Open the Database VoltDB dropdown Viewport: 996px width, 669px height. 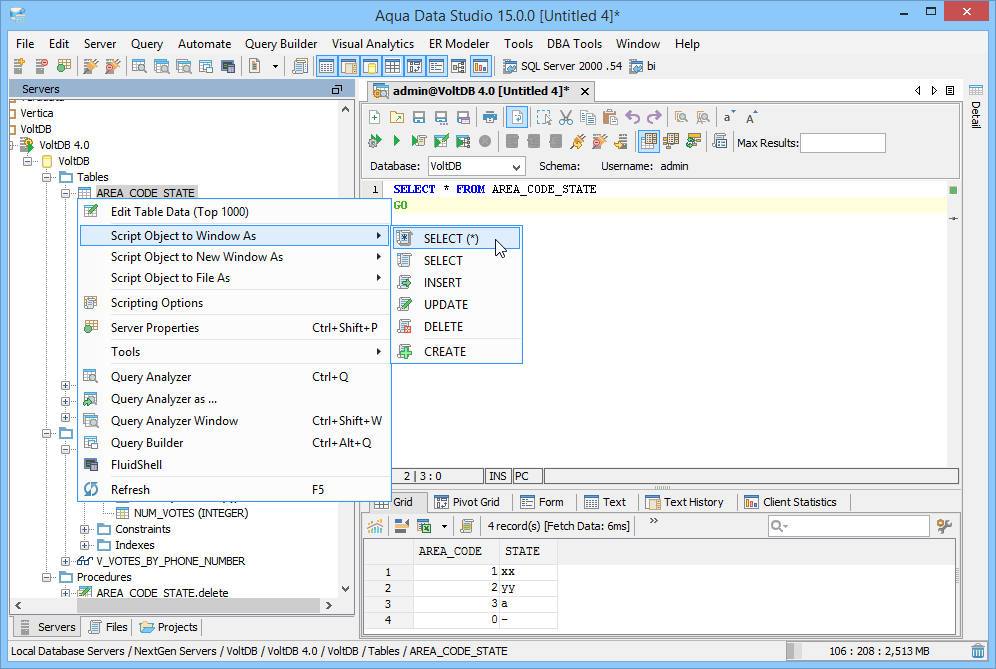pos(476,166)
